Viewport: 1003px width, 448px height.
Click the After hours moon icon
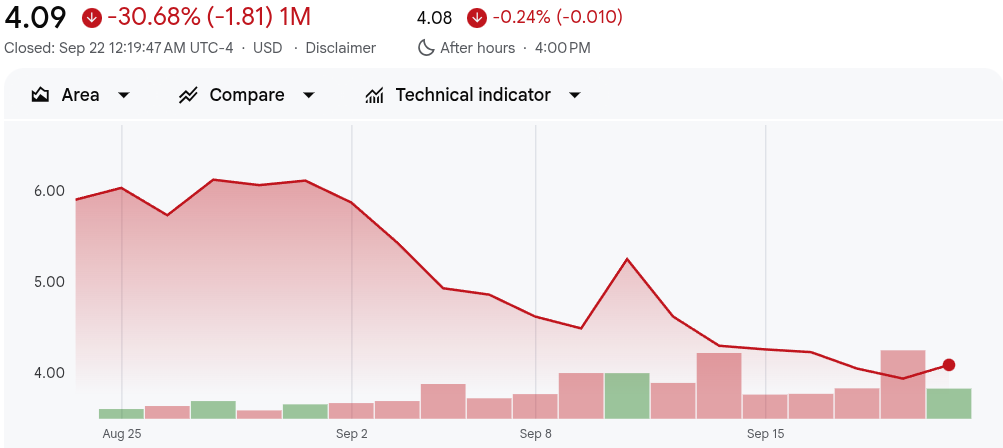pyautogui.click(x=426, y=48)
